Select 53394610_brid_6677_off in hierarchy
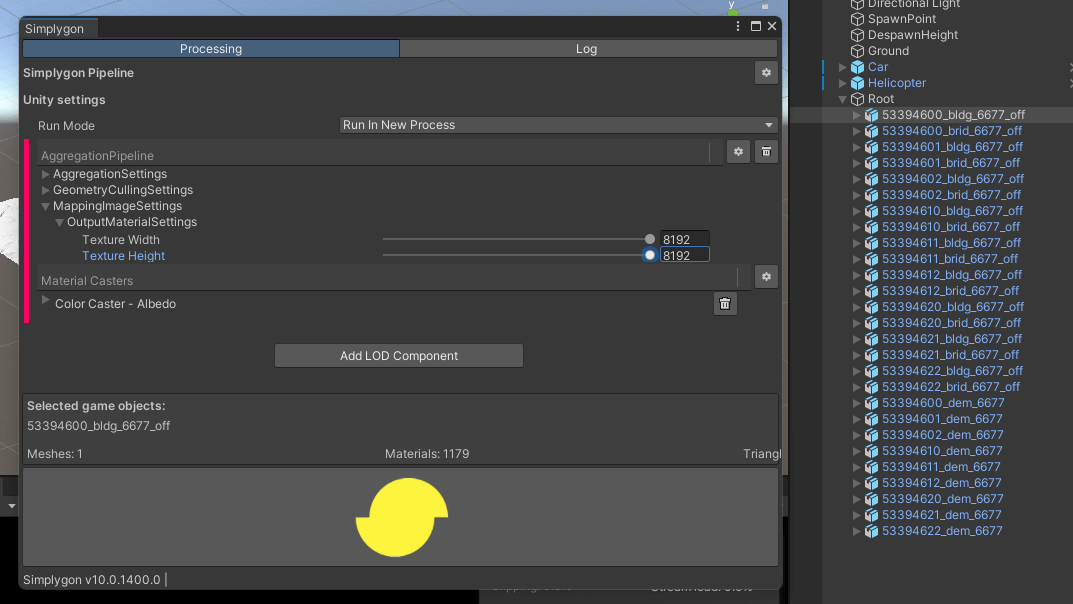This screenshot has height=604, width=1073. 951,227
